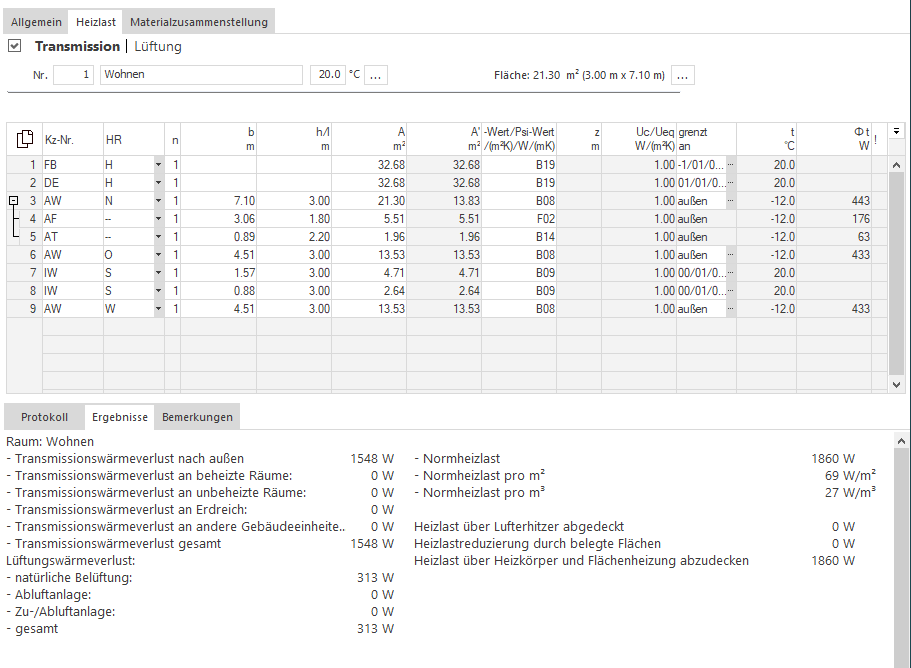This screenshot has width=911, height=668.
Task: Click results panel scroll up arrow
Action: click(x=901, y=441)
